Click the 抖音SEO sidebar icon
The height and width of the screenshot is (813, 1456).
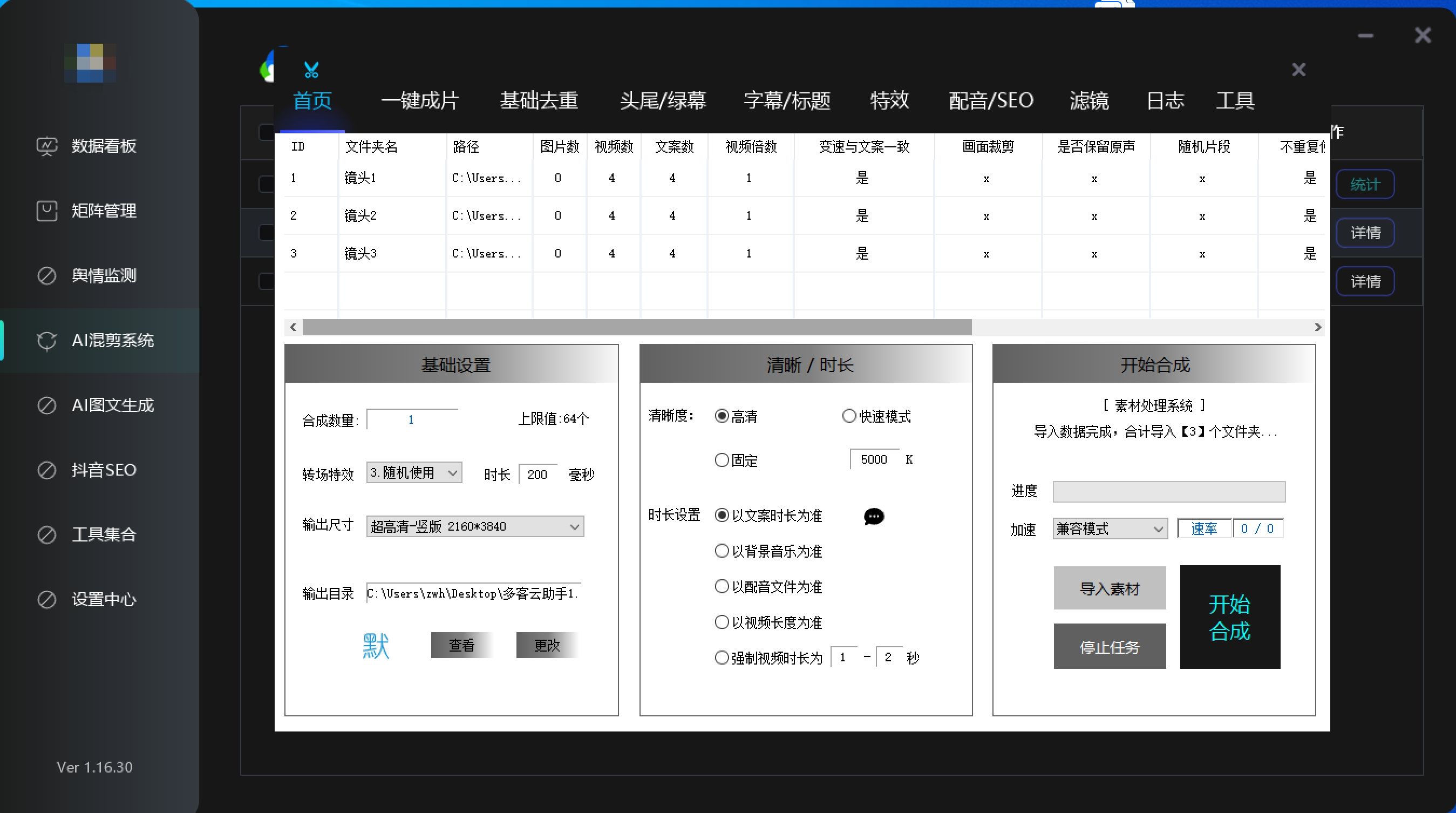click(47, 470)
